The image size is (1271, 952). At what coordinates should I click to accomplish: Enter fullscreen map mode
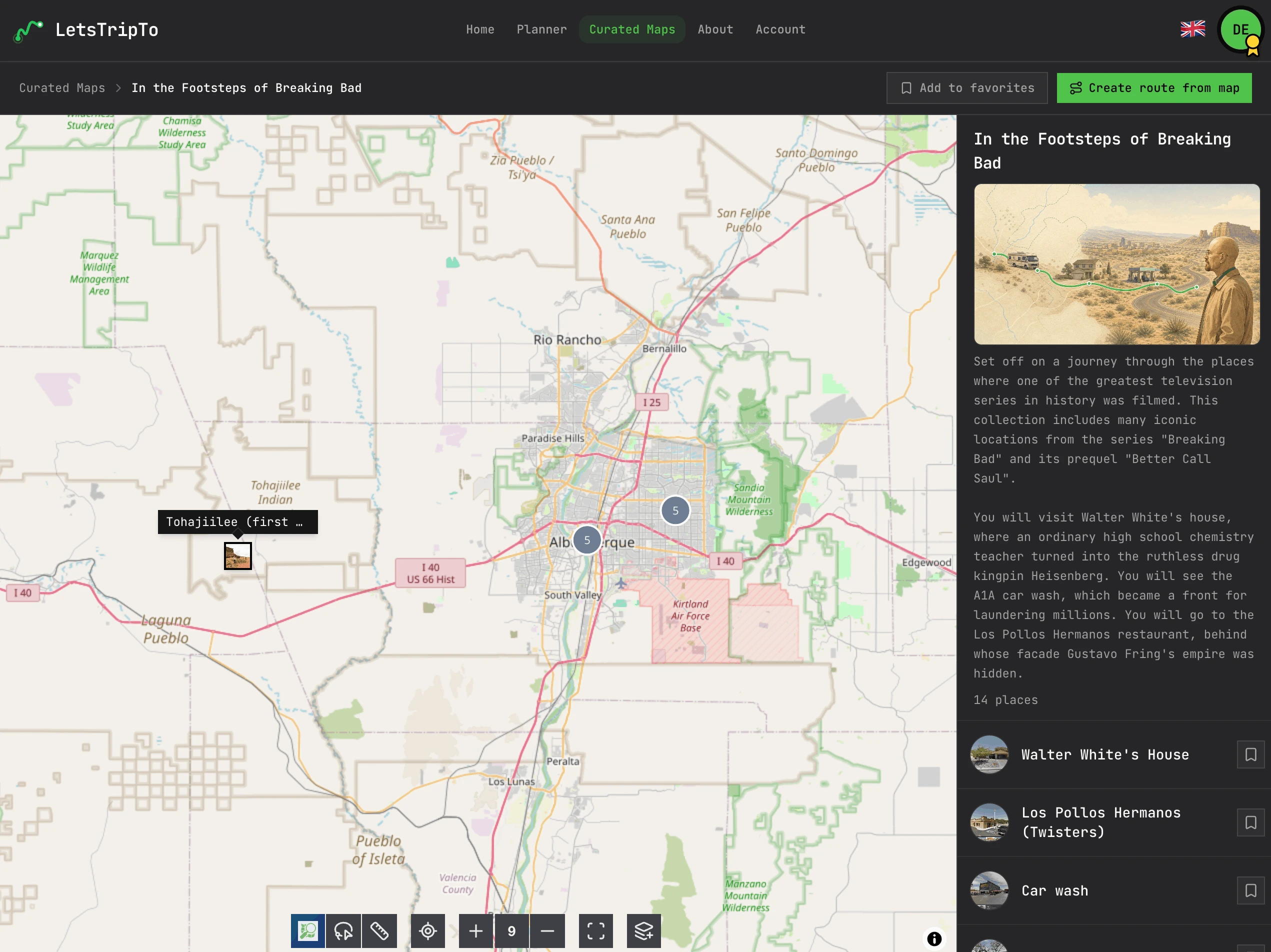(x=596, y=930)
